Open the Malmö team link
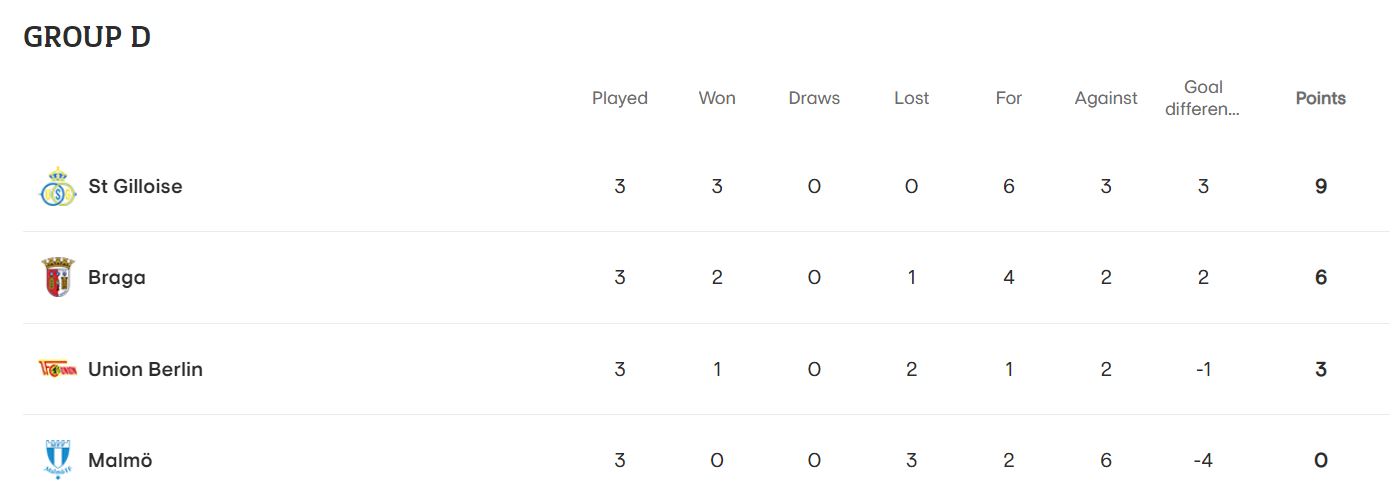 [x=120, y=460]
